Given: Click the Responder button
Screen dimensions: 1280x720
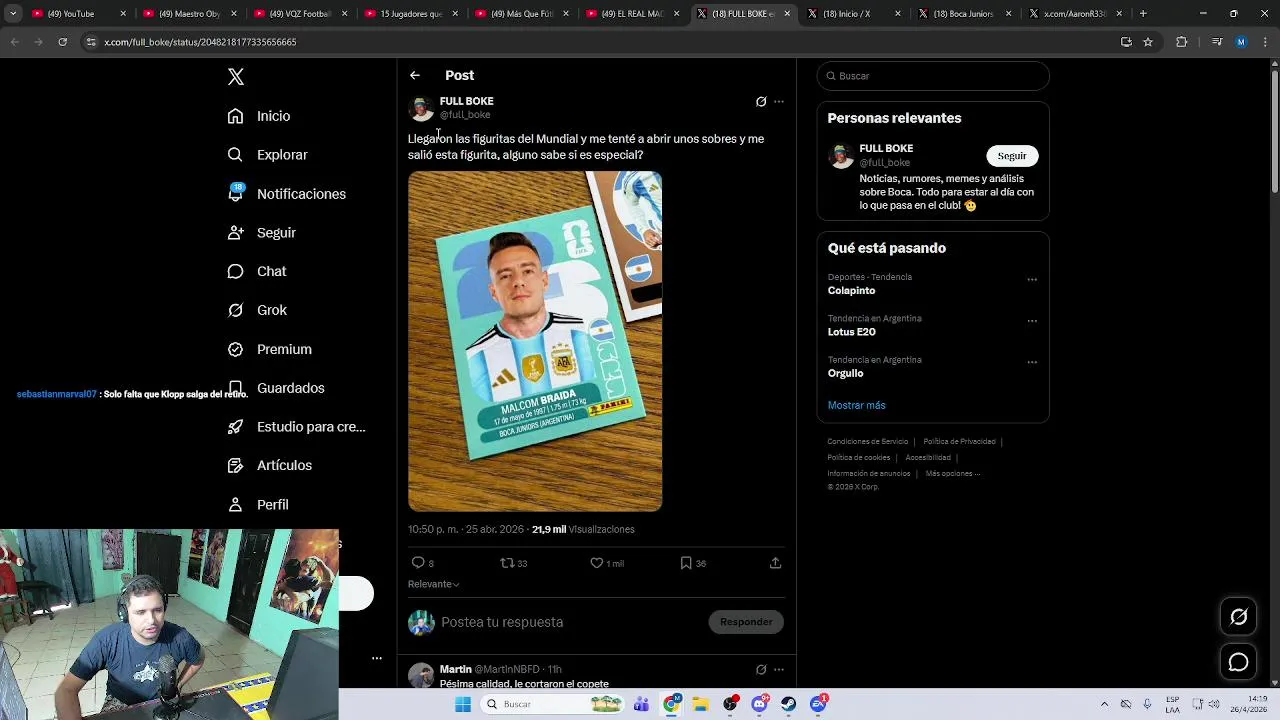Looking at the screenshot, I should click(746, 622).
